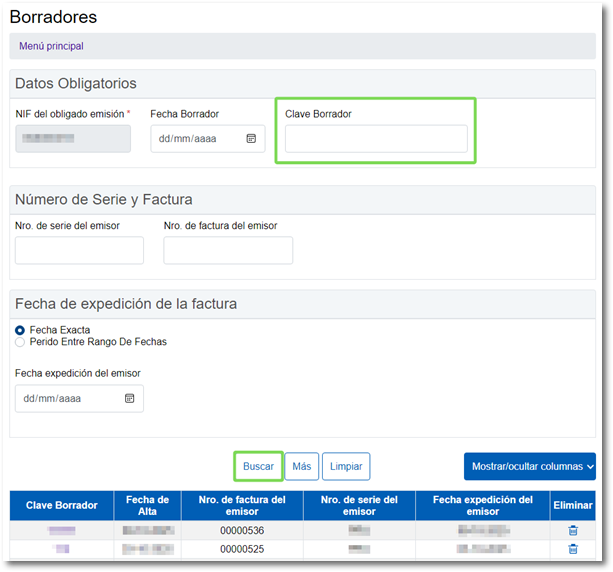Select Perido Entre Rango De Fechas option
This screenshot has height=572, width=613.
point(21,342)
